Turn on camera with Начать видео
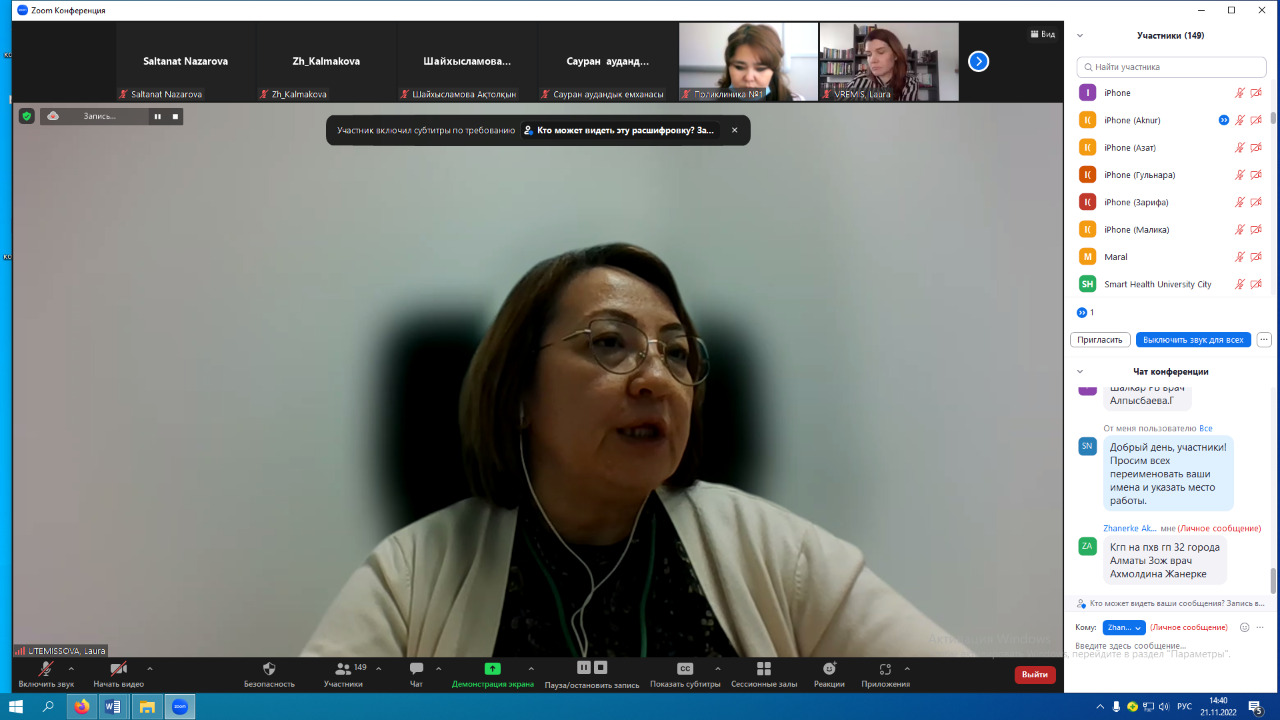1280x720 pixels. coord(118,669)
